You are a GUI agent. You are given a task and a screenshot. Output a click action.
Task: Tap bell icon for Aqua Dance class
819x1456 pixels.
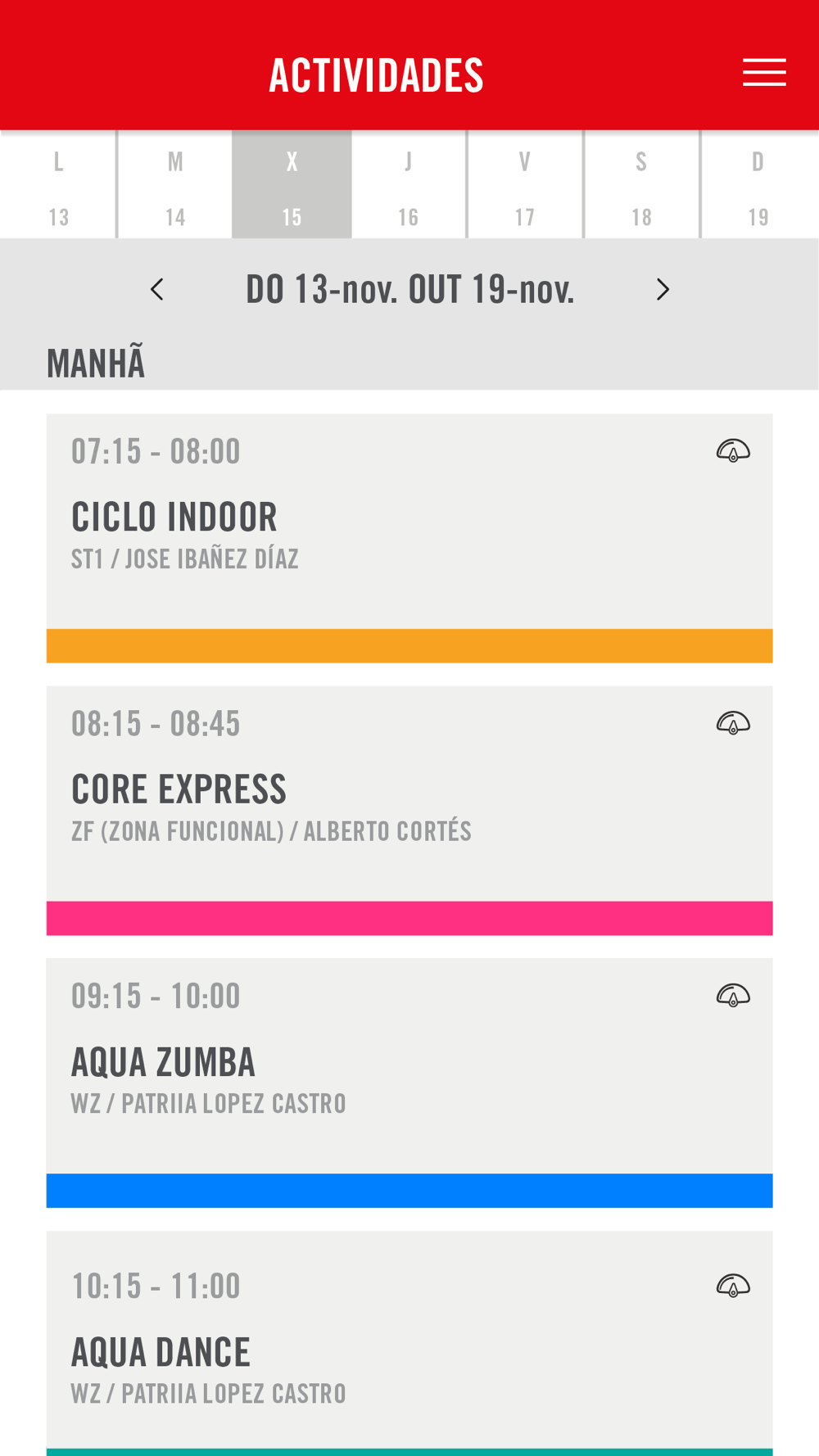[733, 1286]
